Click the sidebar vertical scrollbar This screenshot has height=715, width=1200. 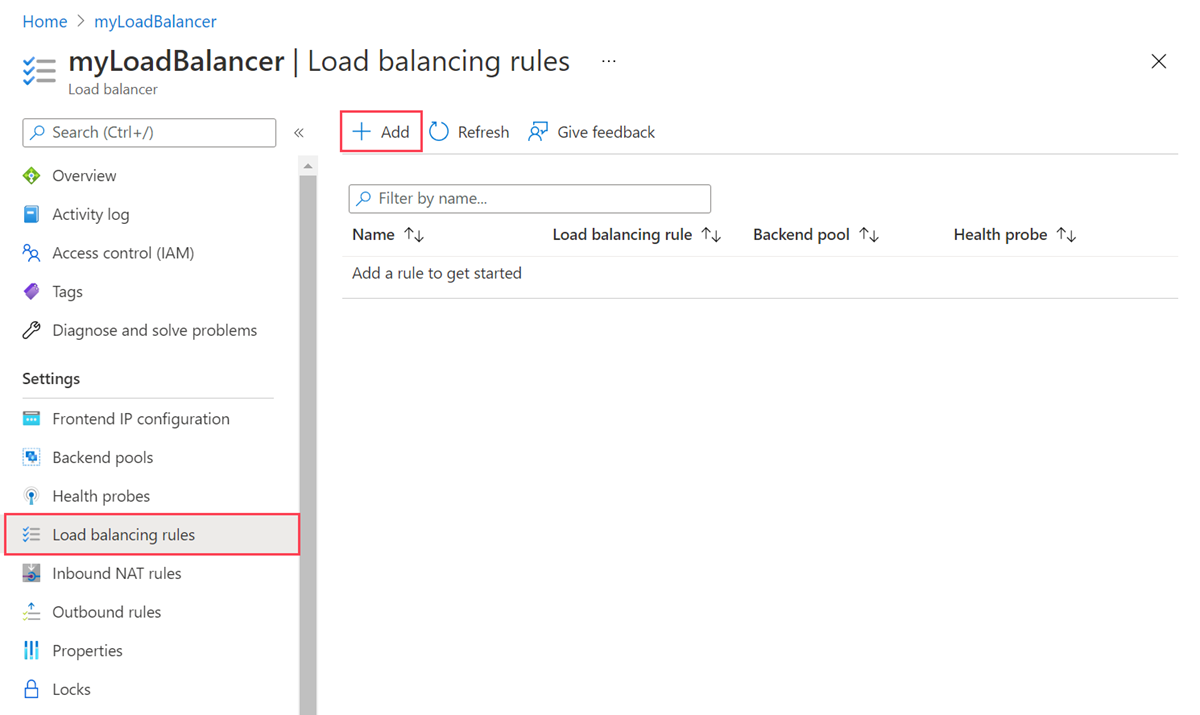click(x=308, y=444)
